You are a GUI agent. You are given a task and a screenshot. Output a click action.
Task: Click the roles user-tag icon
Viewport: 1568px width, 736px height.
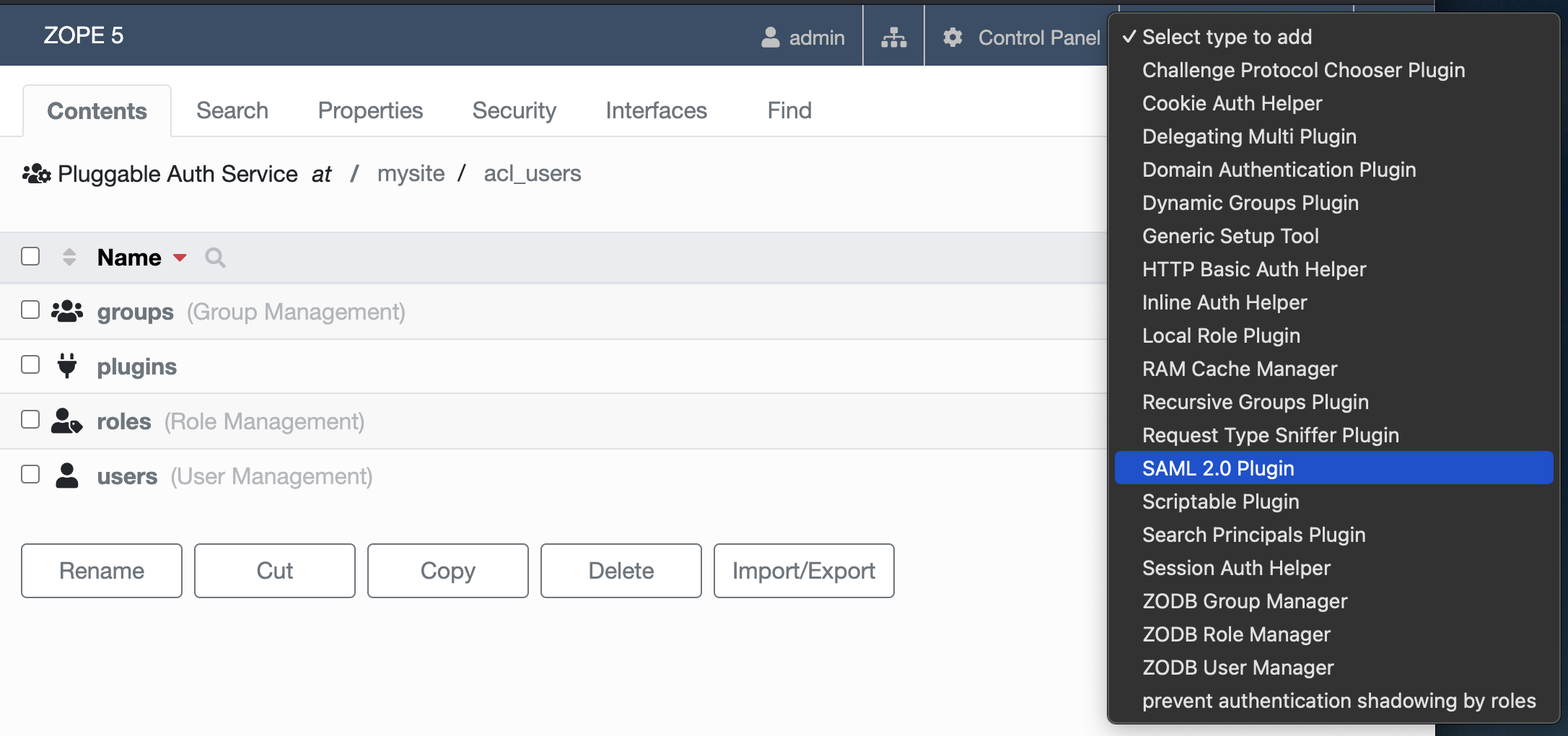coord(67,421)
